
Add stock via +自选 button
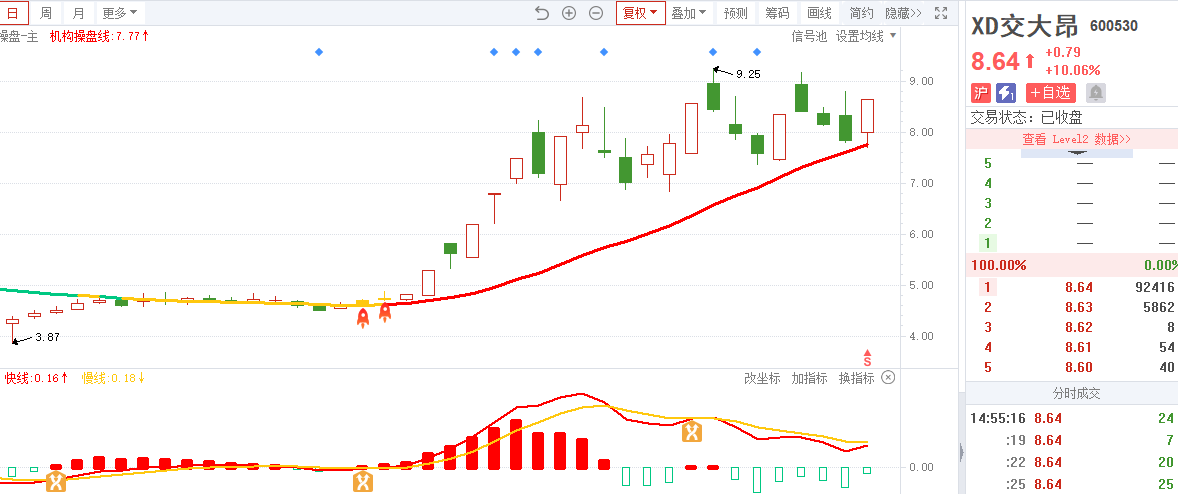[1050, 93]
